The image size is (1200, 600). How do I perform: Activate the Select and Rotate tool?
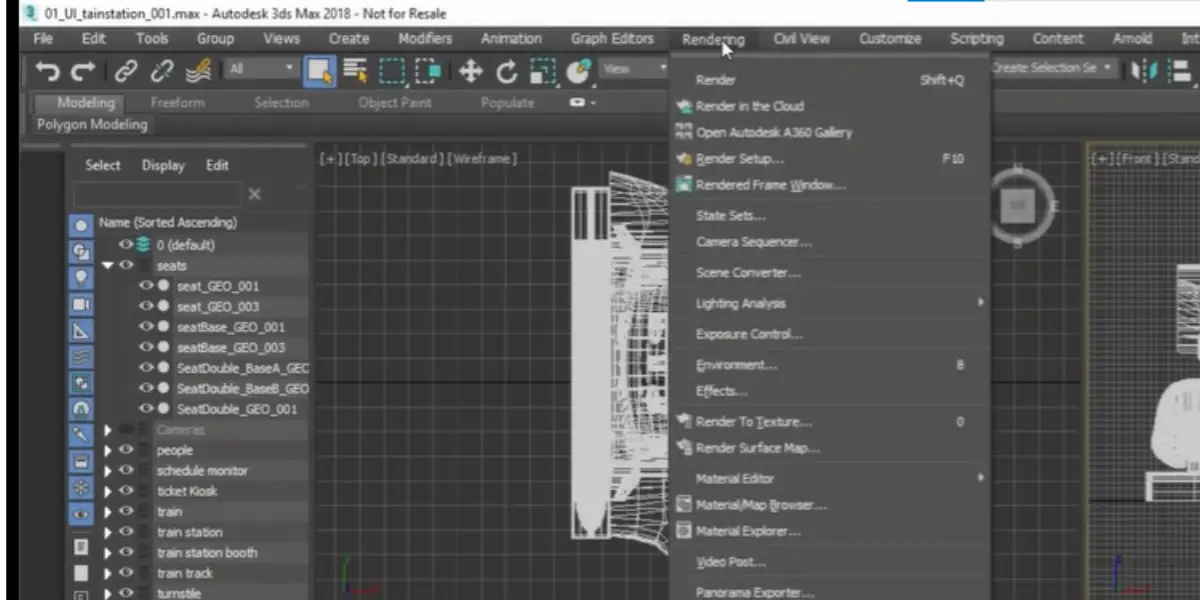point(507,70)
